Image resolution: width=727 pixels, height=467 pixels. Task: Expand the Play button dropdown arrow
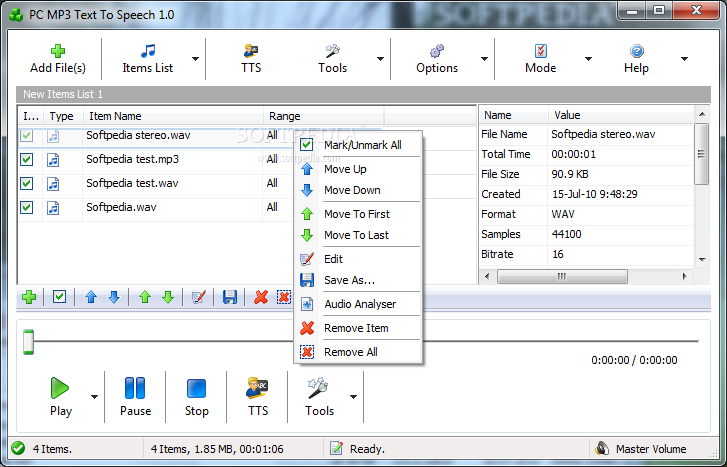pyautogui.click(x=95, y=397)
